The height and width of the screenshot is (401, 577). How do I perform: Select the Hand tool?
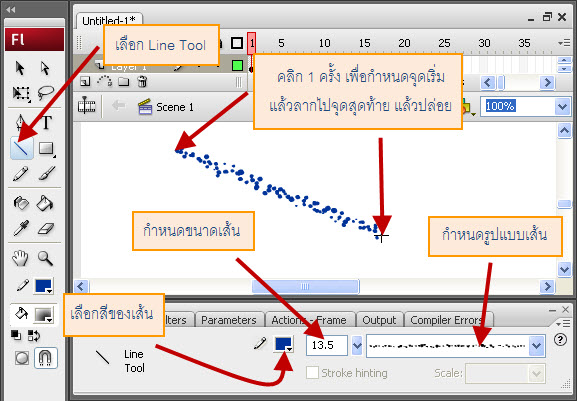(x=20, y=258)
